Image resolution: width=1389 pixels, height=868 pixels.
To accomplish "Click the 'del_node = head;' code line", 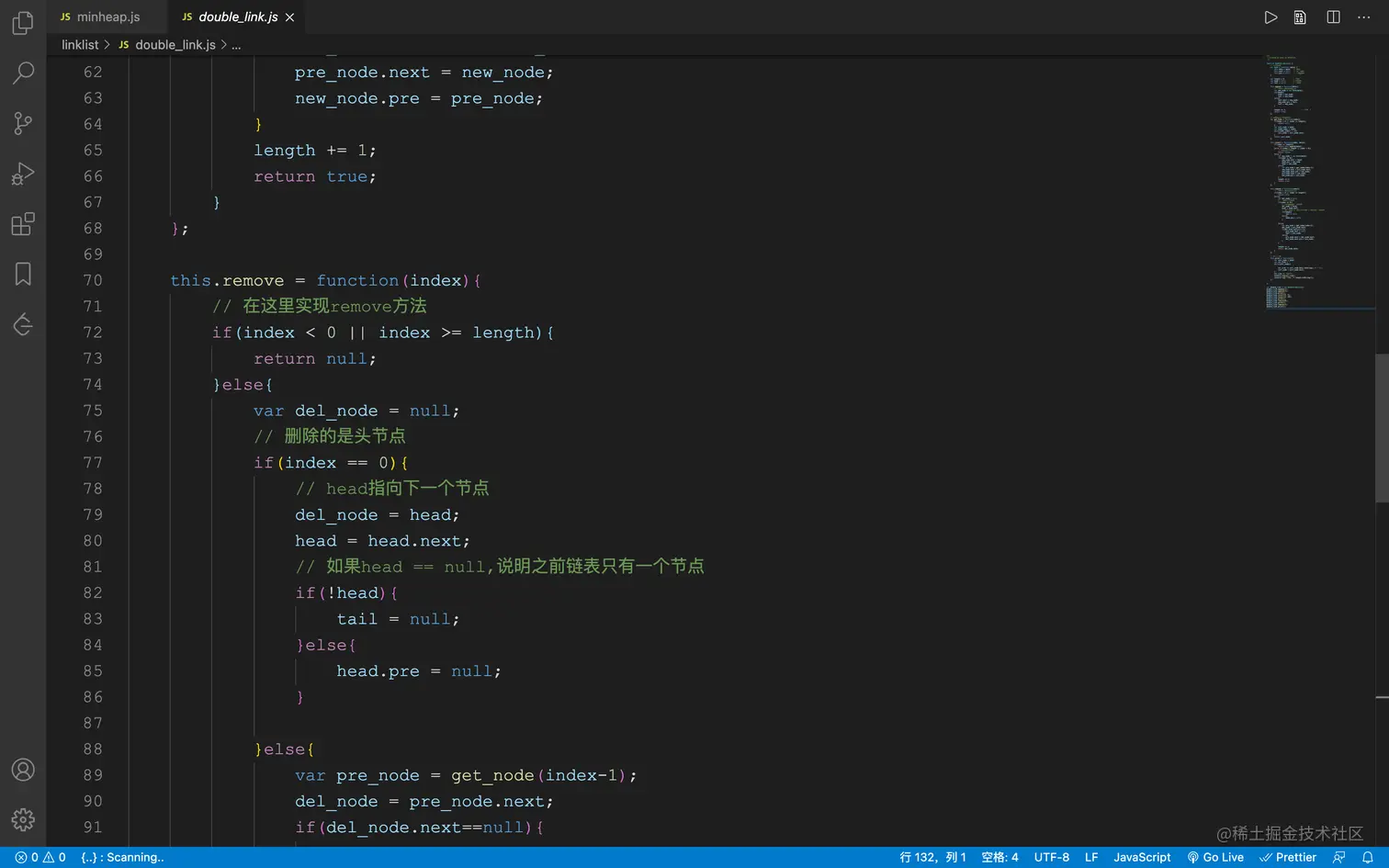I will point(378,514).
